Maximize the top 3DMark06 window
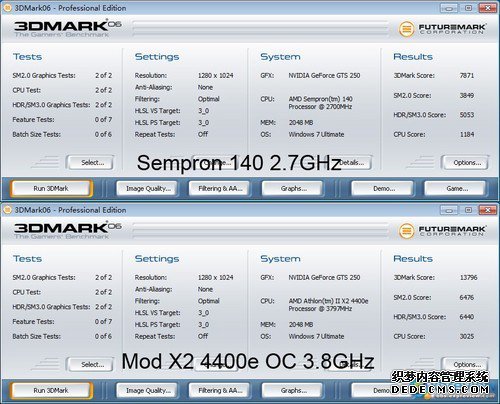Viewport: 500px width, 404px height. tap(468, 8)
